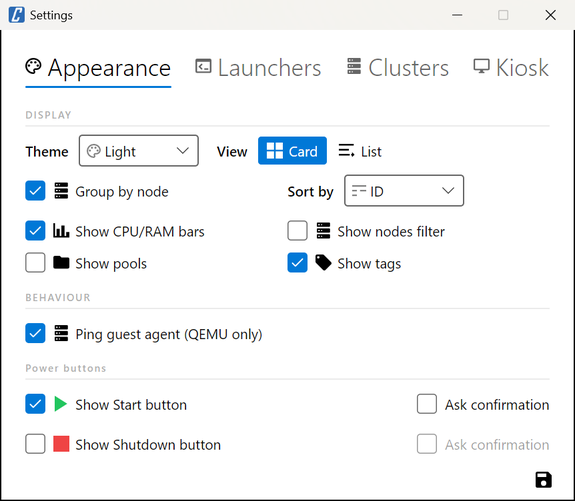Switch to the Kiosk tab
This screenshot has width=575, height=501.
(x=511, y=68)
